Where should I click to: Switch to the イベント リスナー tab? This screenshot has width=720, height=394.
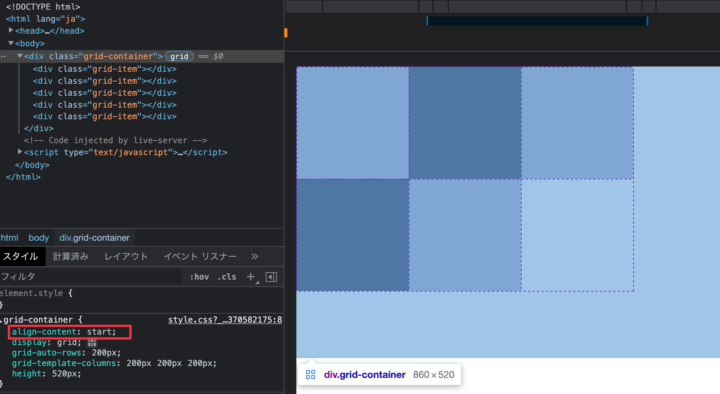[x=200, y=256]
